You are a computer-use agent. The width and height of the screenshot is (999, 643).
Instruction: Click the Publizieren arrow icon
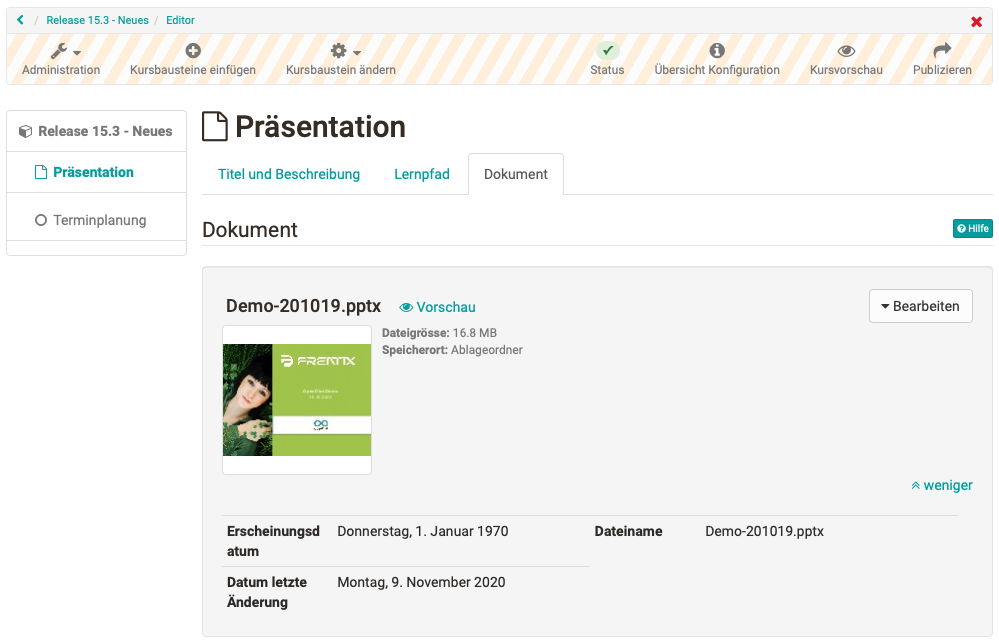point(942,51)
